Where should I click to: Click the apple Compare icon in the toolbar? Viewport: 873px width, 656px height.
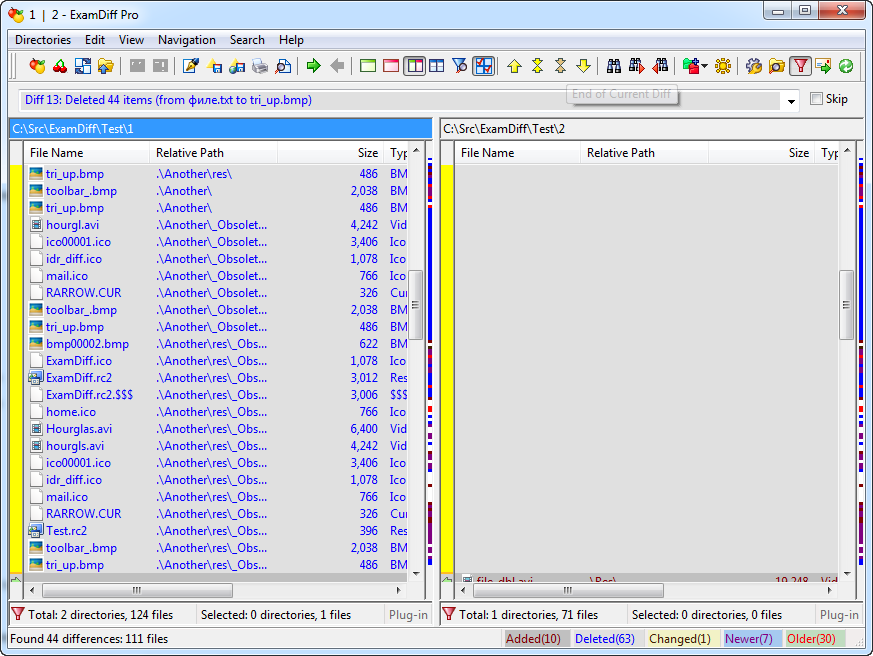pyautogui.click(x=37, y=66)
